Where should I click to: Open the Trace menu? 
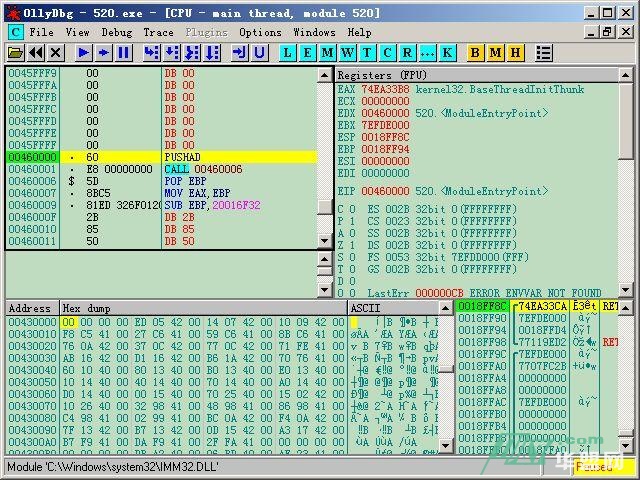(x=158, y=32)
